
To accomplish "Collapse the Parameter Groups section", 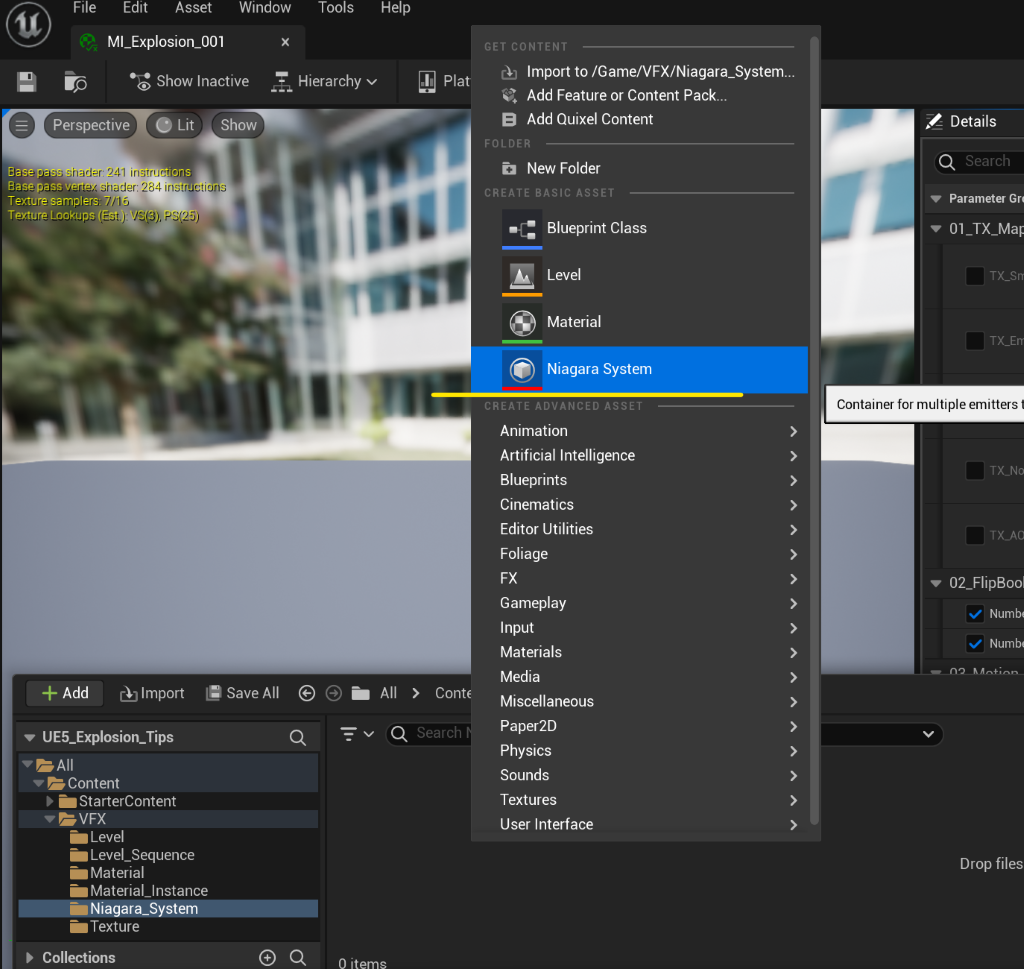I will [x=936, y=199].
